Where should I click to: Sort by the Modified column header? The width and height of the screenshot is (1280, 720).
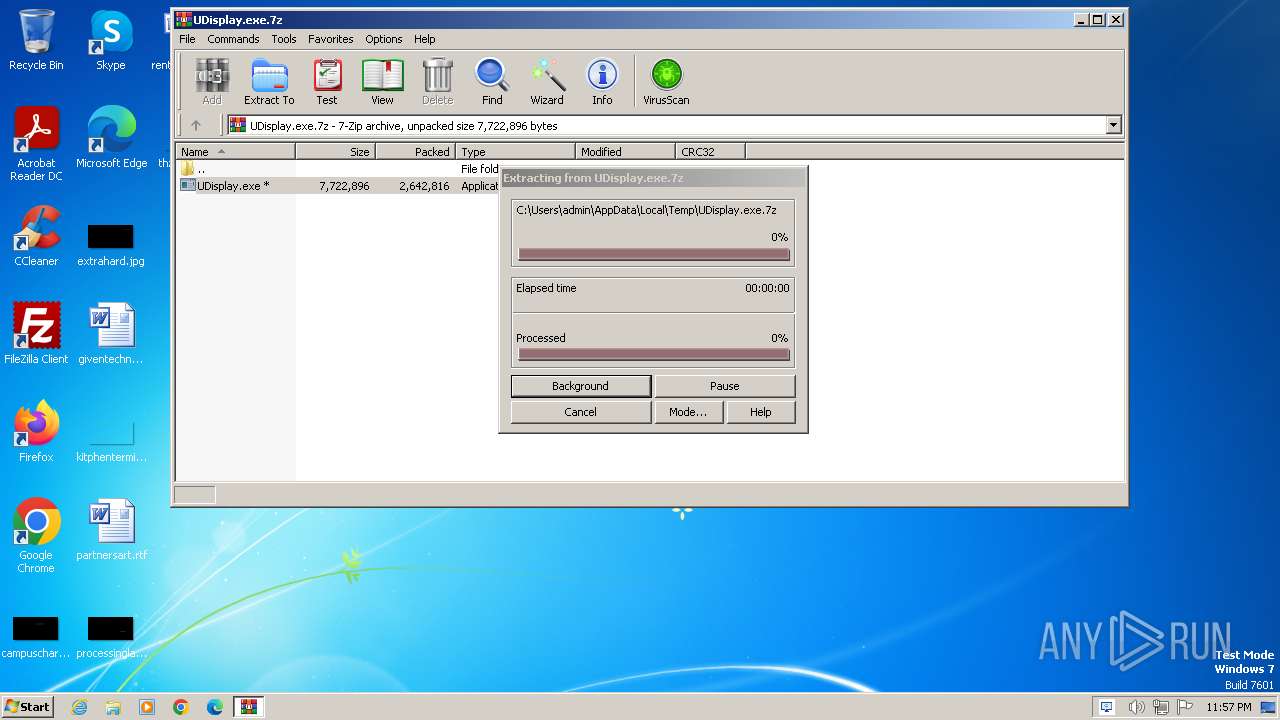(625, 152)
